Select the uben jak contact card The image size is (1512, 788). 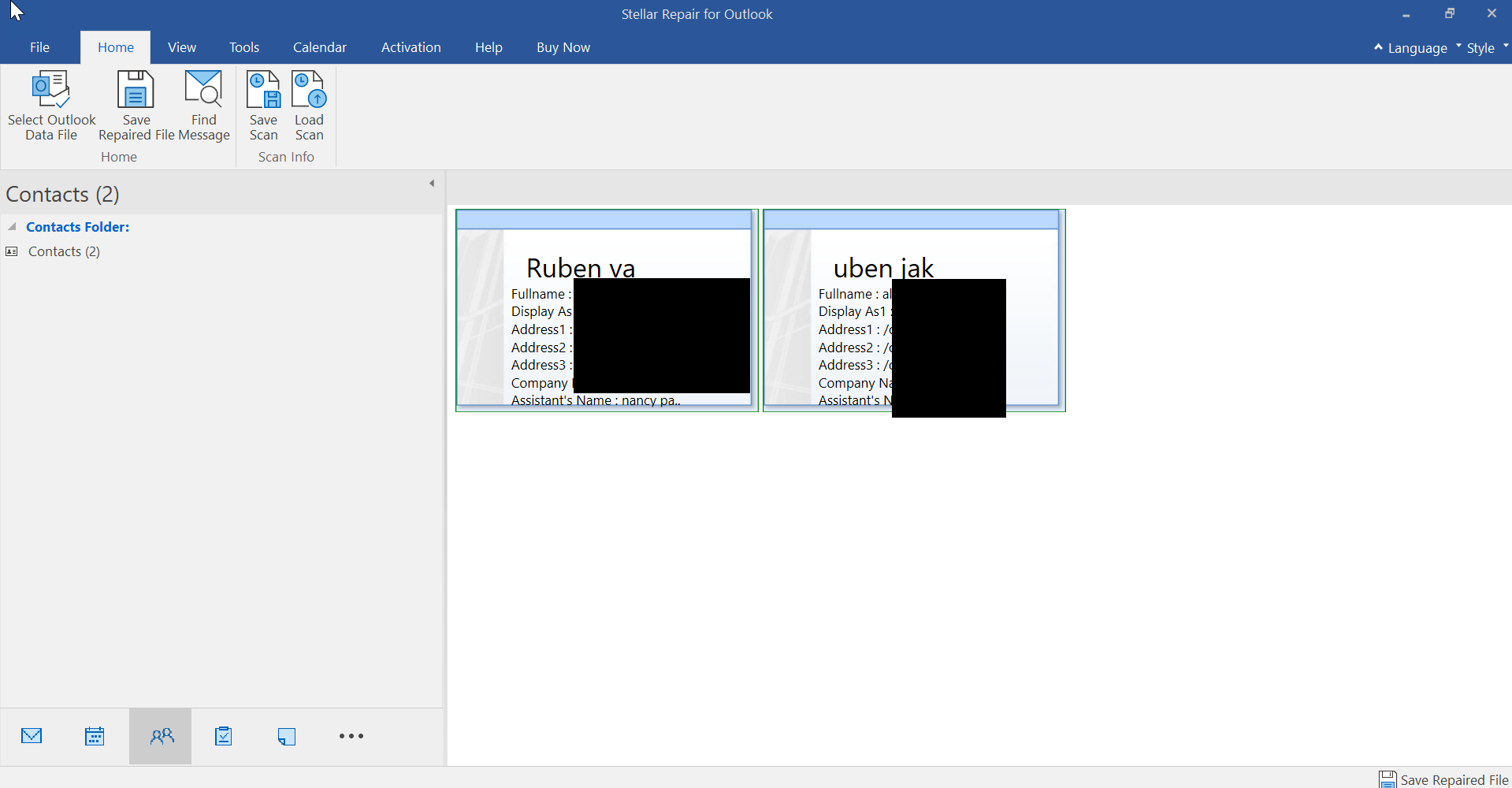(x=914, y=310)
